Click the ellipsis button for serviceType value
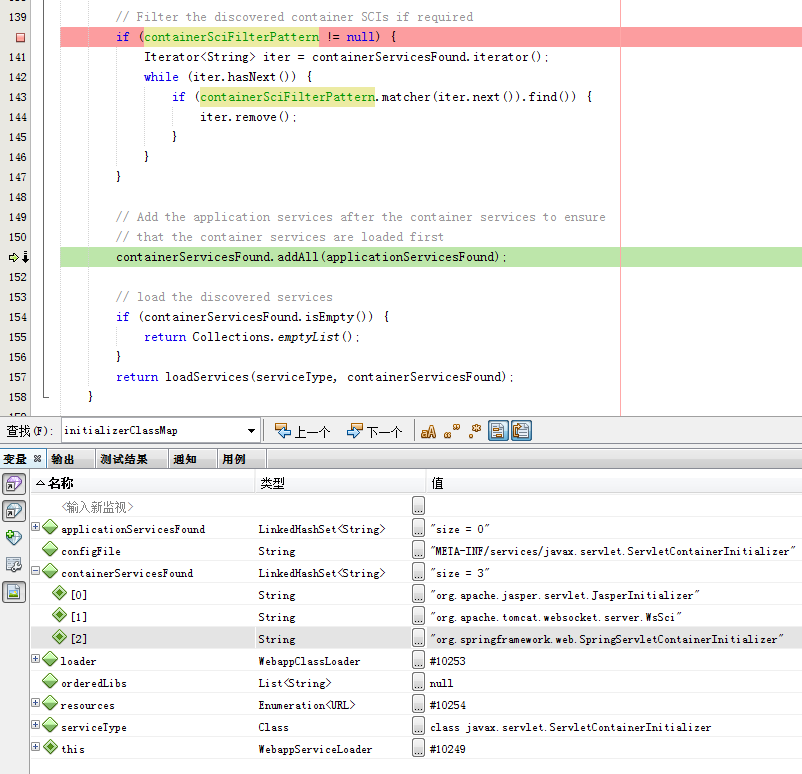The width and height of the screenshot is (802, 774). [x=418, y=725]
